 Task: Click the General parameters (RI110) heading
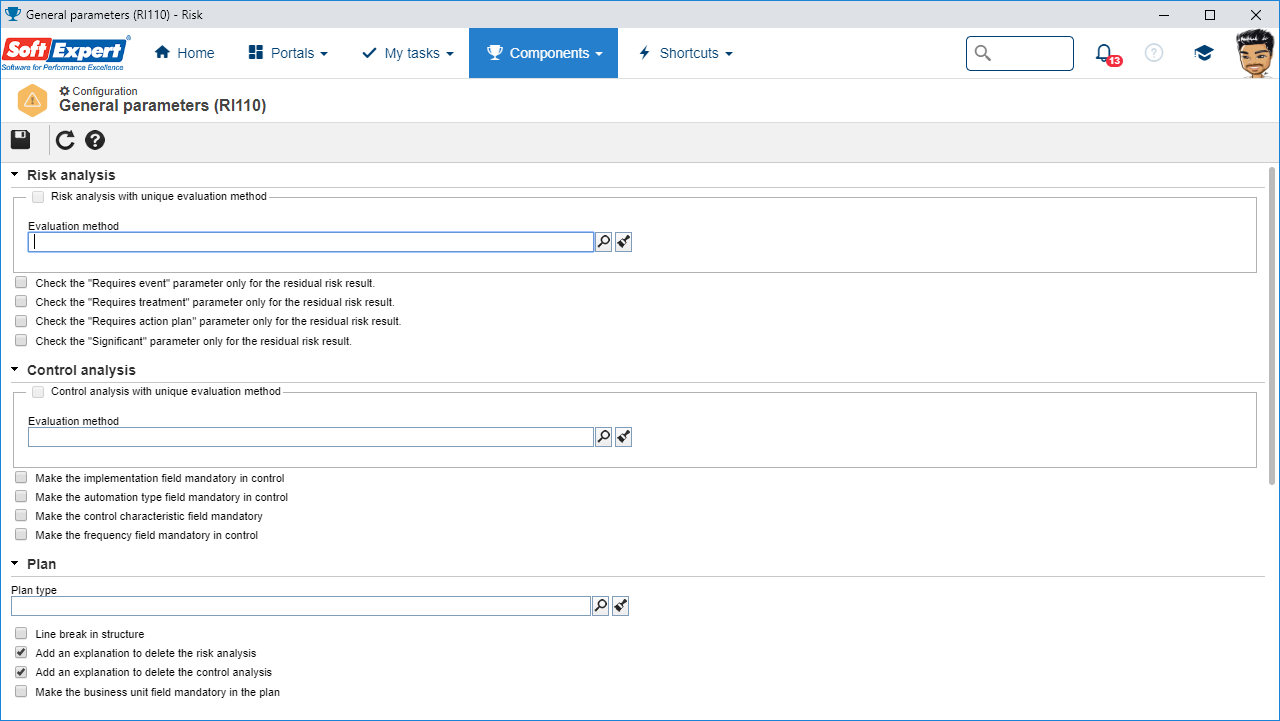163,105
